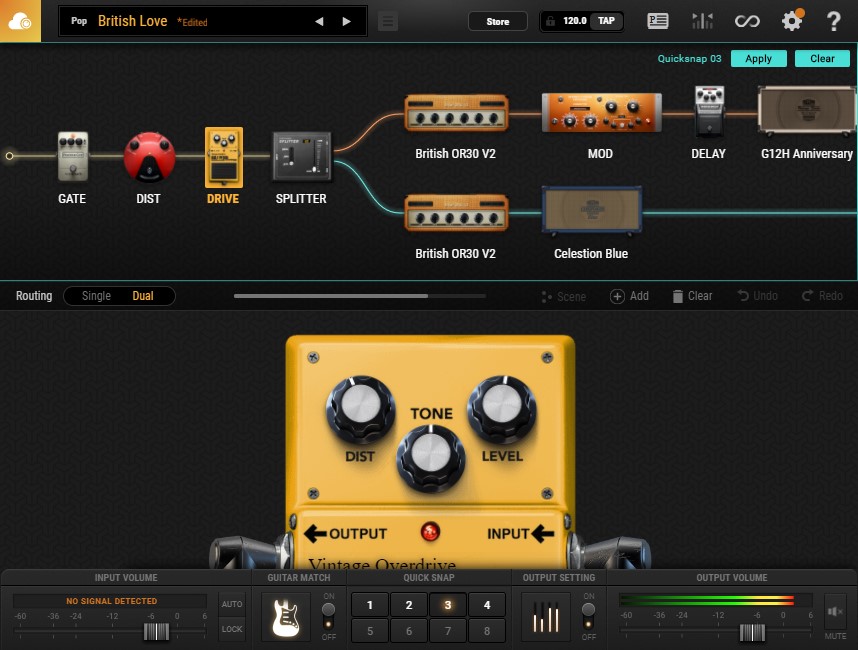Open the ToneCloud cloud icon
This screenshot has height=650, width=858.
point(20,21)
